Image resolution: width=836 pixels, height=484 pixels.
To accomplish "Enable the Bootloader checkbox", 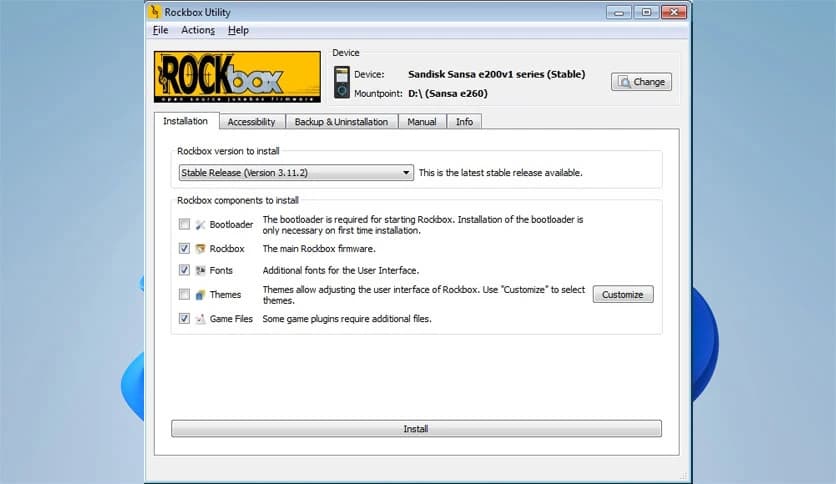I will (184, 224).
